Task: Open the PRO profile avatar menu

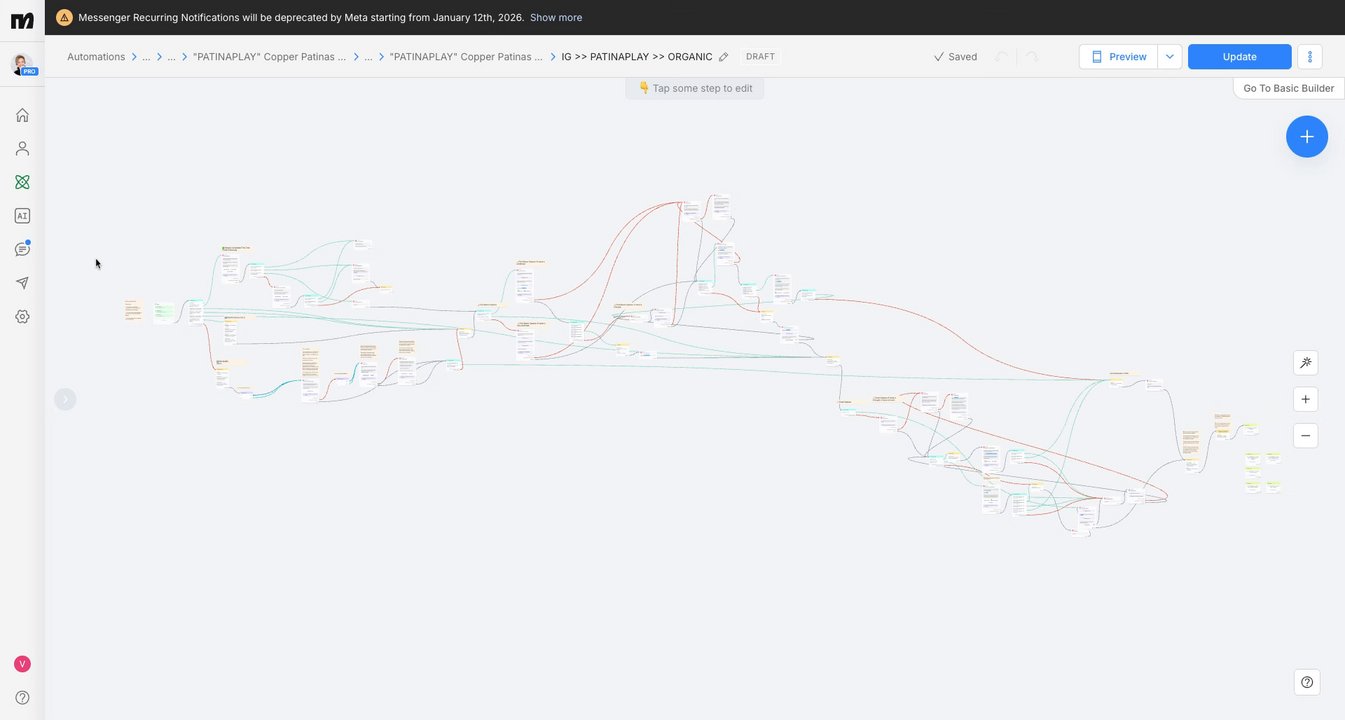Action: tap(22, 64)
